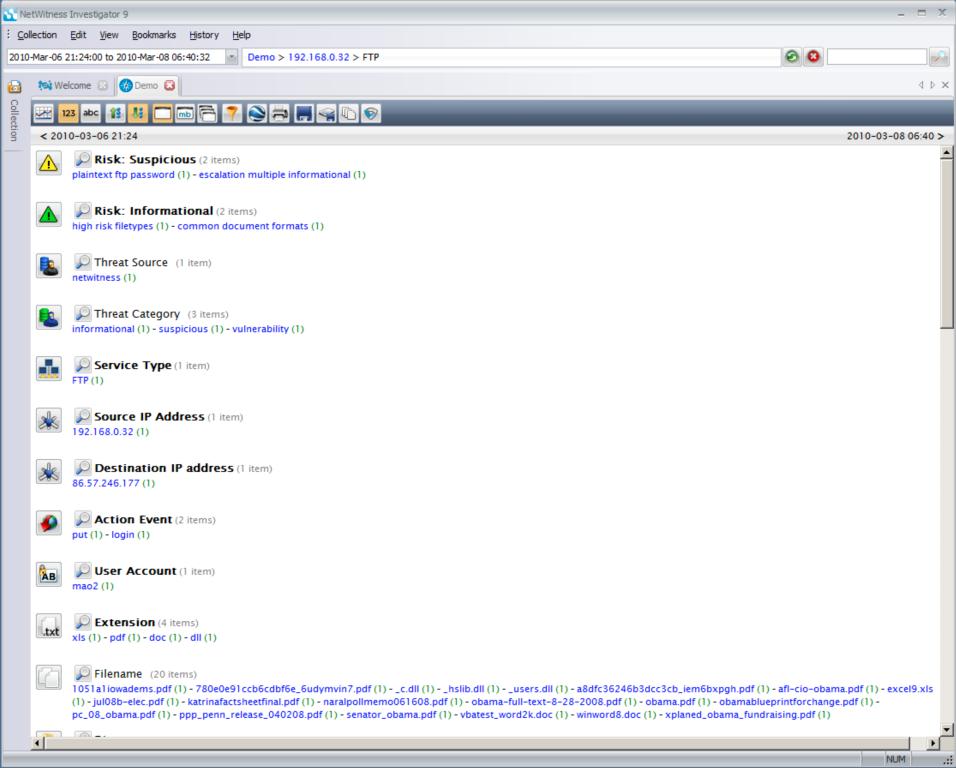The image size is (956, 768).
Task: Open the time range dropdown arrow
Action: [232, 57]
